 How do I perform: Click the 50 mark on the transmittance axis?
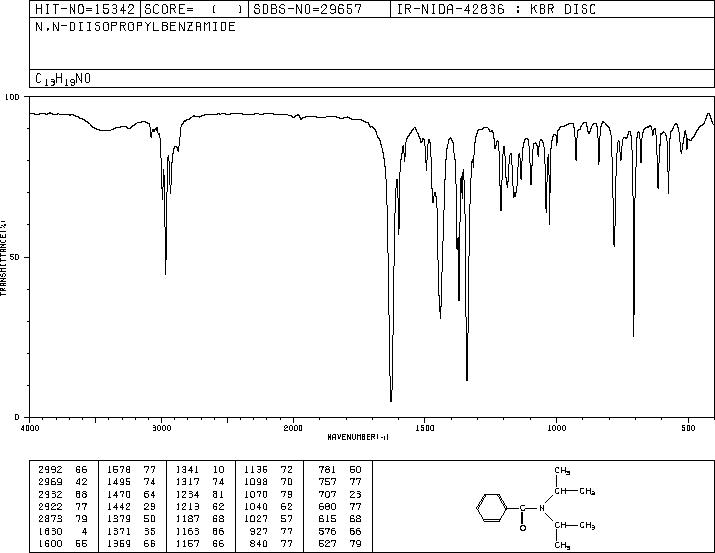pyautogui.click(x=14, y=257)
